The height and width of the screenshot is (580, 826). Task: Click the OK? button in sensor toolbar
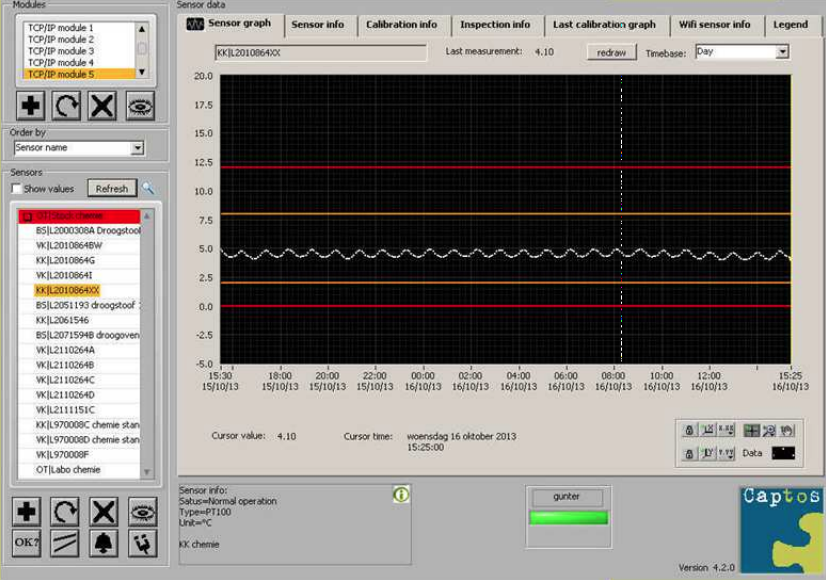coord(27,543)
